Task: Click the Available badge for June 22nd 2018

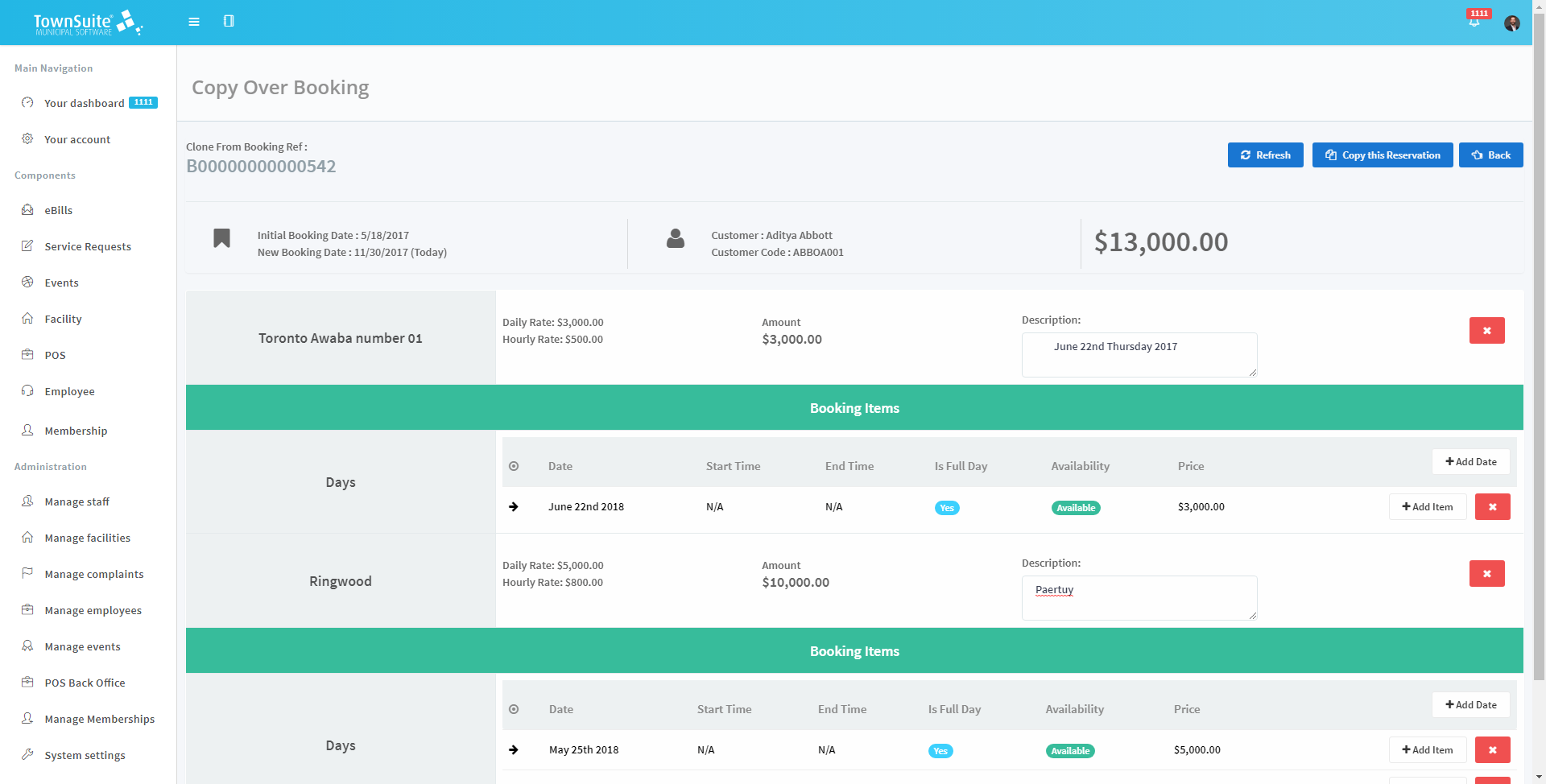Action: pos(1076,507)
